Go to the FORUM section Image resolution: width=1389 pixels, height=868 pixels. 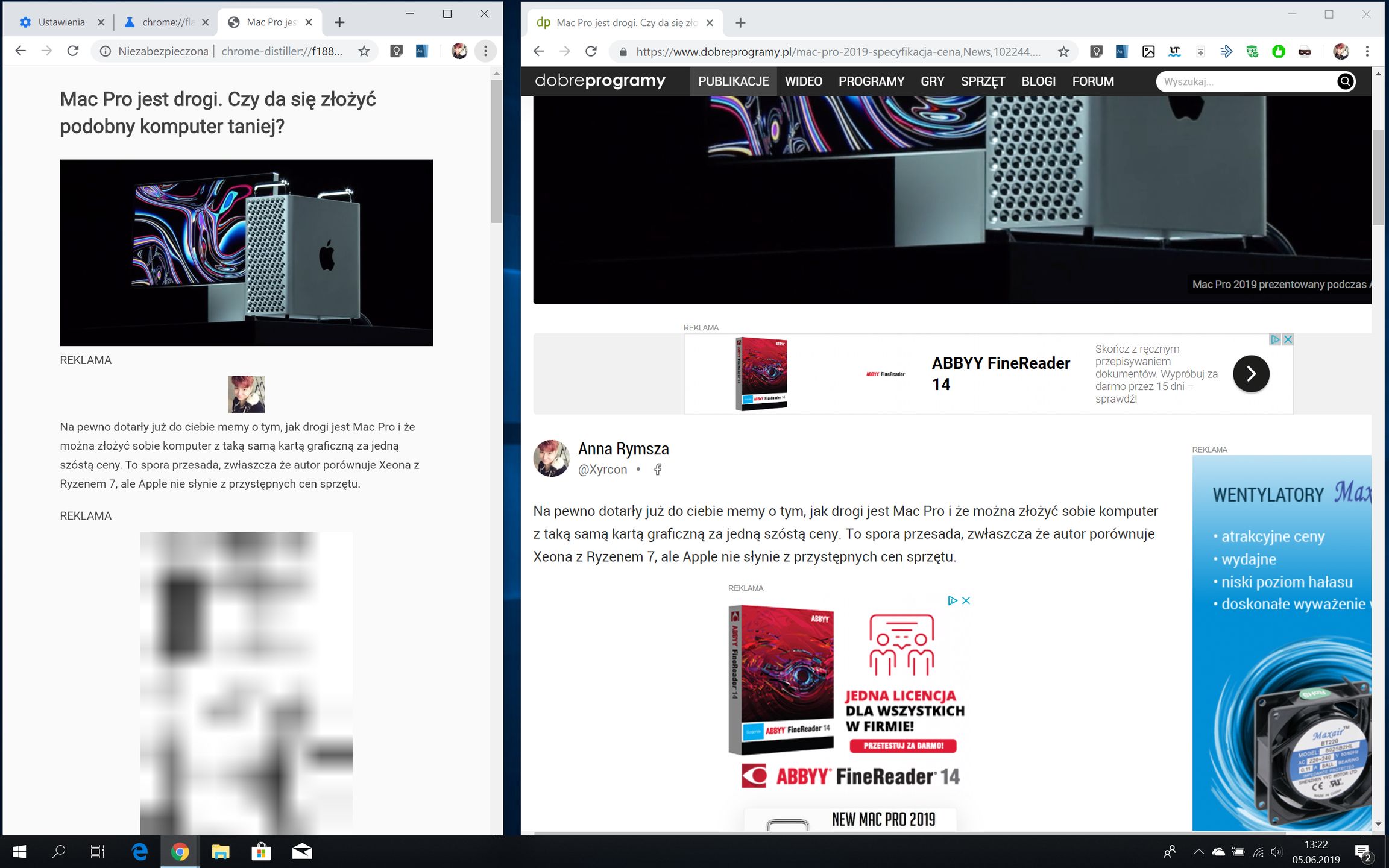1092,81
